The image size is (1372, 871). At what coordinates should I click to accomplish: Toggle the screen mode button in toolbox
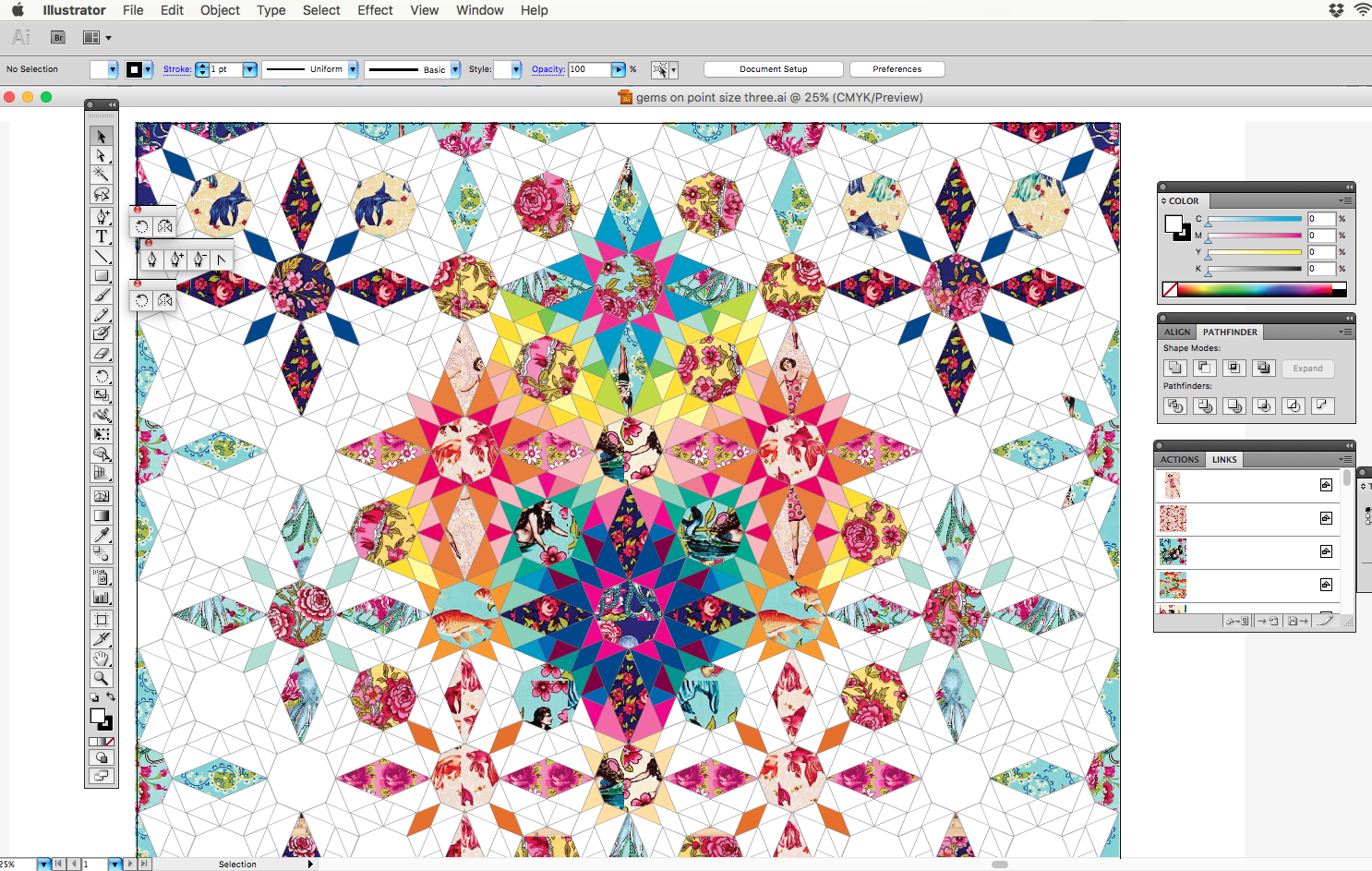click(x=102, y=776)
